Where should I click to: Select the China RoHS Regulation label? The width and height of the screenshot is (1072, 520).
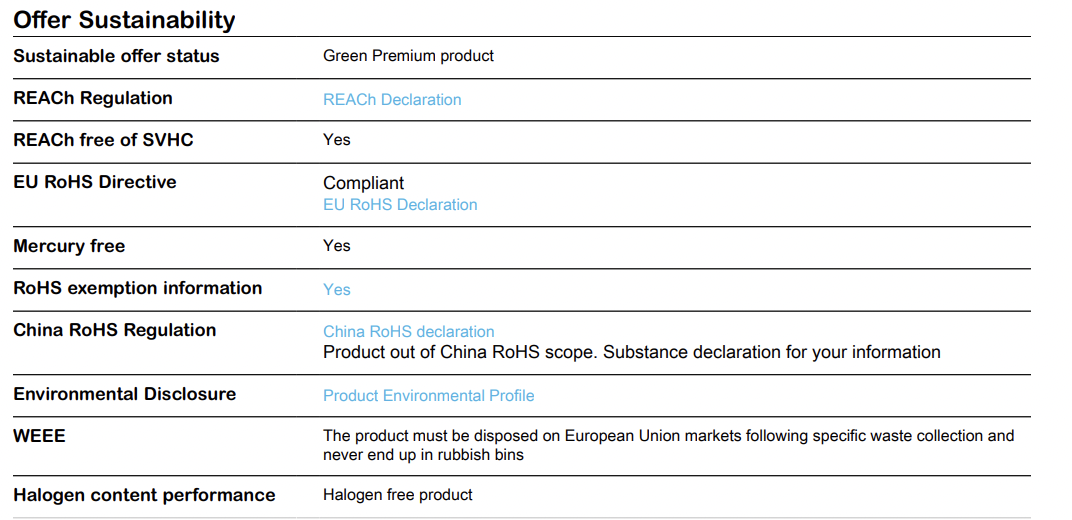[x=114, y=330]
